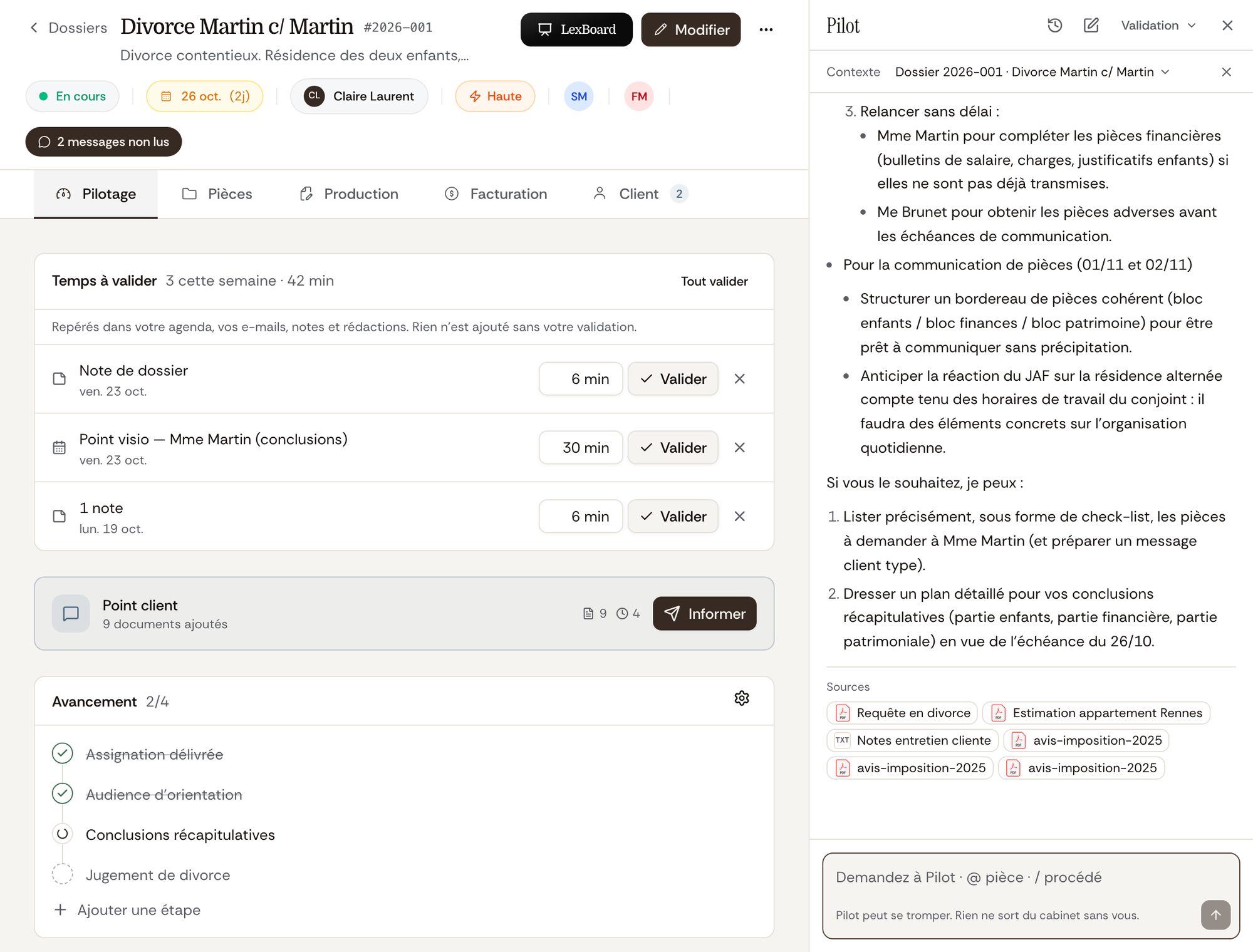The height and width of the screenshot is (952, 1253).
Task: Send the message to Pilot
Action: tap(1215, 915)
